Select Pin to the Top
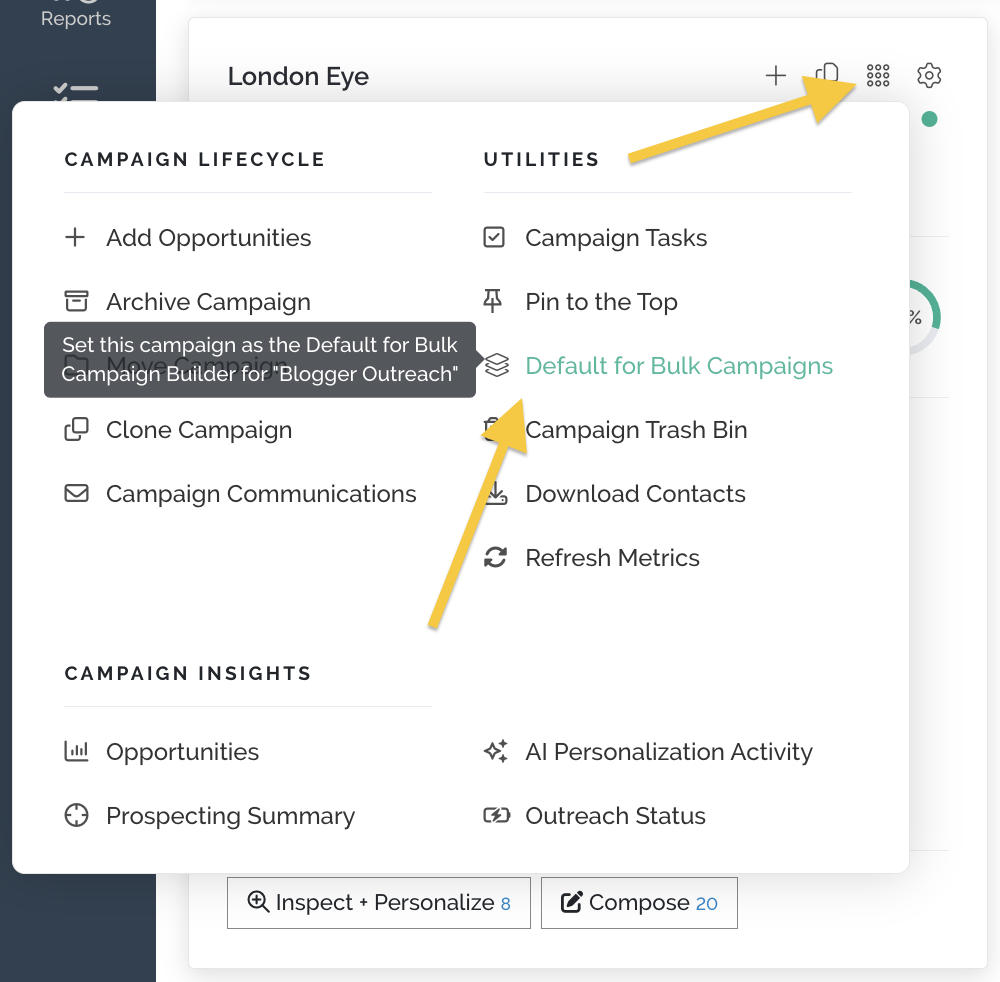 coord(601,302)
